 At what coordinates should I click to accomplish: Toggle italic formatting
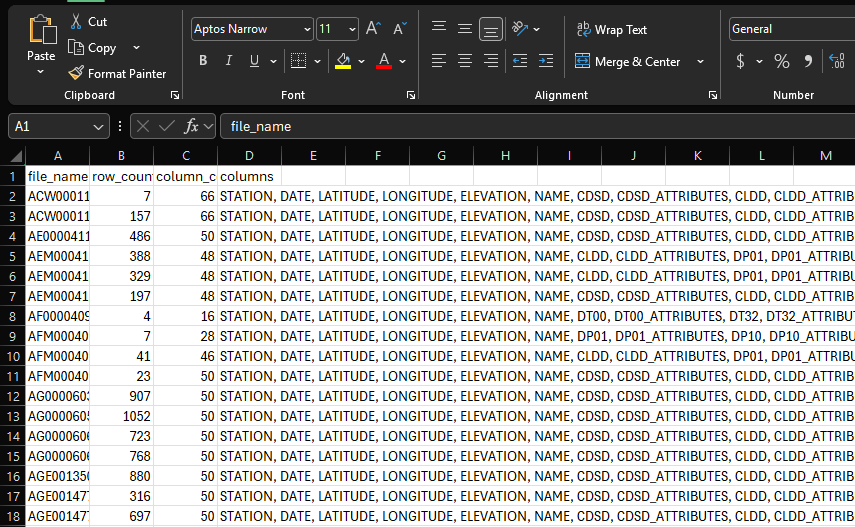point(228,61)
